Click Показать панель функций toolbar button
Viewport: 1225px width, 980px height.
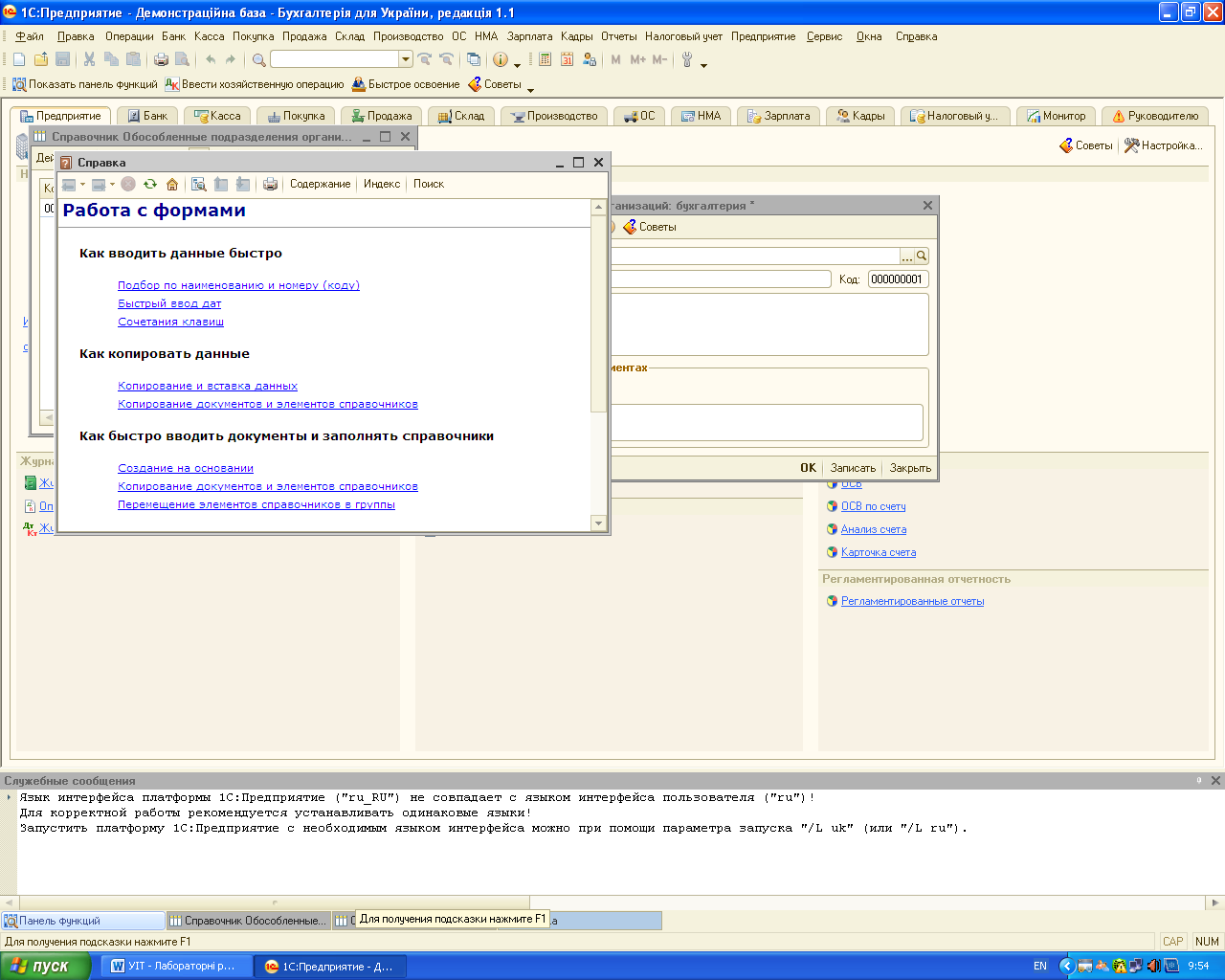tap(84, 84)
